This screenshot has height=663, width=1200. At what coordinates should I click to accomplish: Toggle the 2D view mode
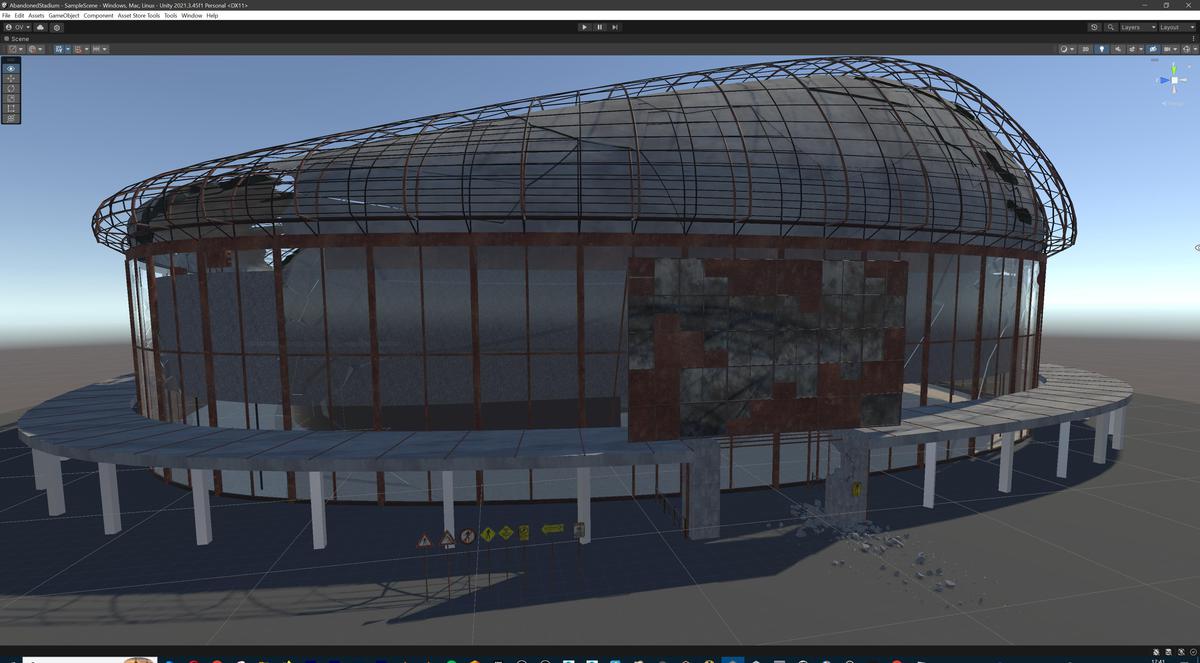point(1086,48)
